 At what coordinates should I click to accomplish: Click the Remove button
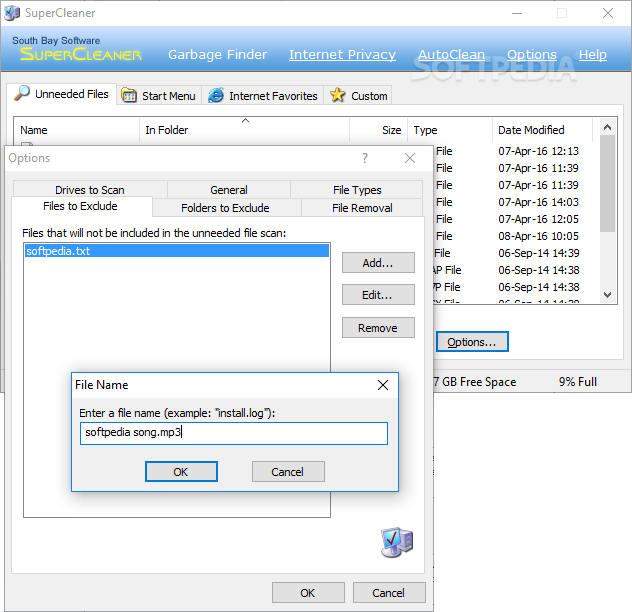[378, 327]
